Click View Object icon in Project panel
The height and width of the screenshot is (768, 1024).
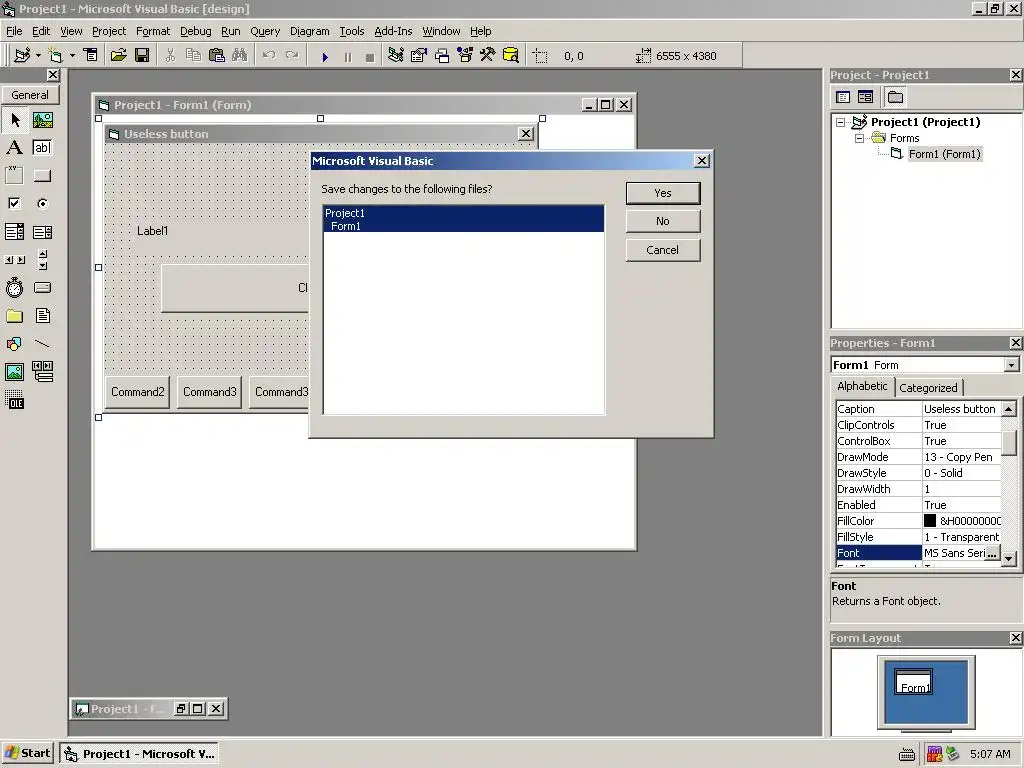coord(865,97)
